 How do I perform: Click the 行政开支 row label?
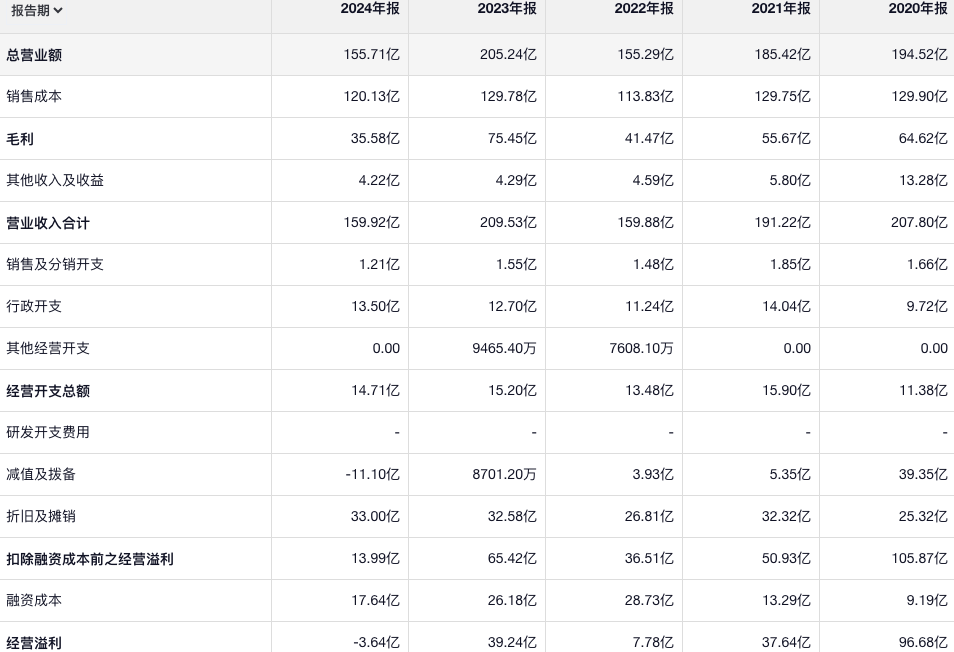click(34, 307)
